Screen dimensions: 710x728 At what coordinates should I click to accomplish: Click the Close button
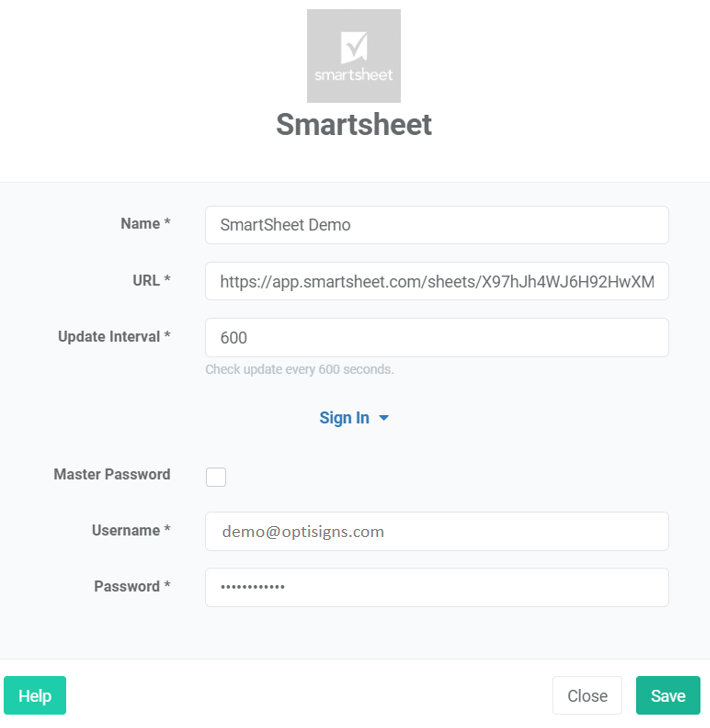pos(587,696)
